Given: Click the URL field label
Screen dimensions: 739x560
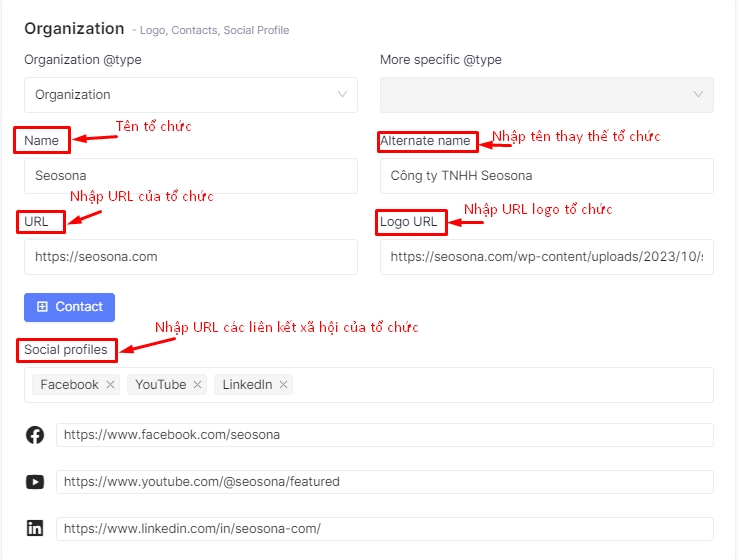Looking at the screenshot, I should 36,222.
